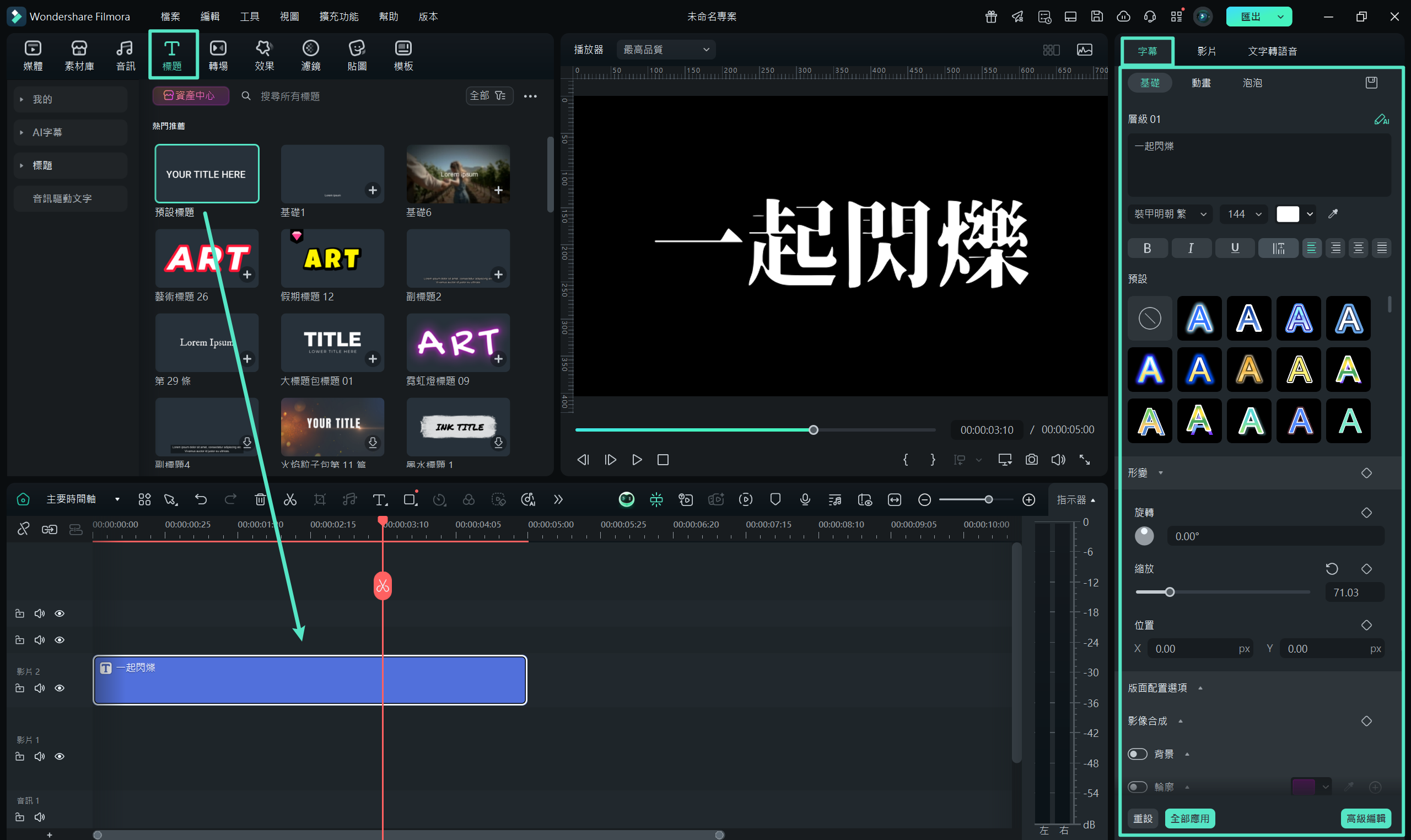Hide the 影片 2 track with the eye icon

coord(60,688)
